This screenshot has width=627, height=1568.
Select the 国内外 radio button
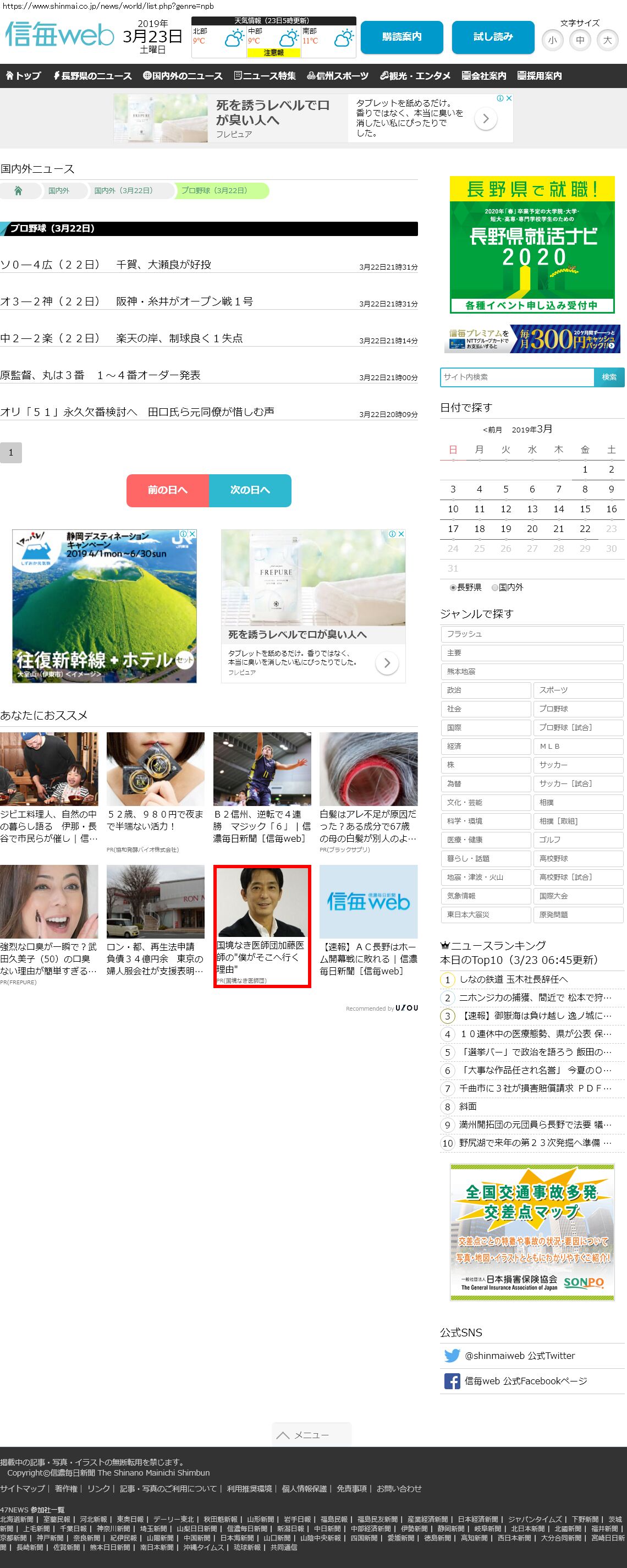[495, 588]
